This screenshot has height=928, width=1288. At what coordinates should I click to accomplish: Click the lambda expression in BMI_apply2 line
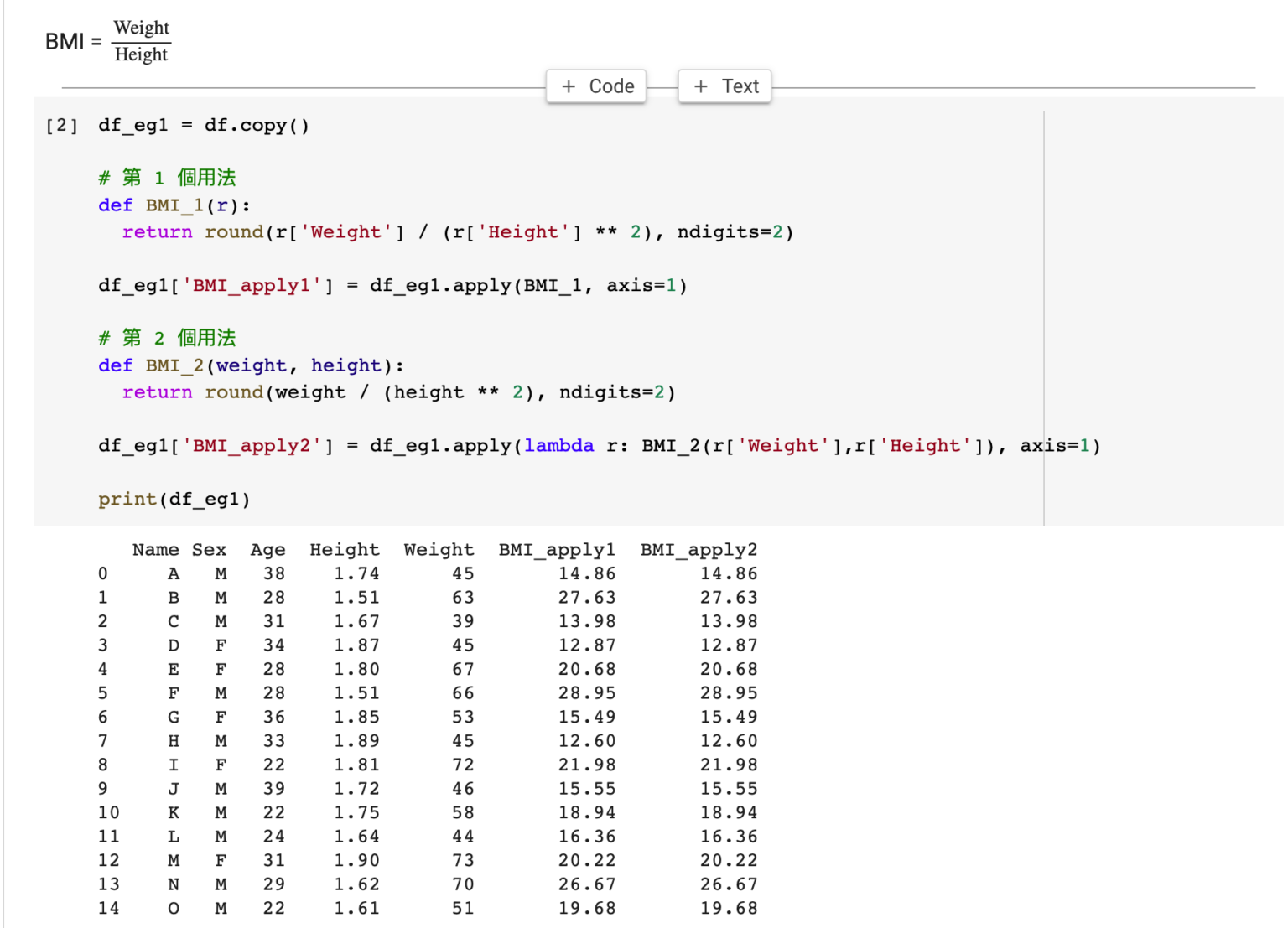(559, 445)
